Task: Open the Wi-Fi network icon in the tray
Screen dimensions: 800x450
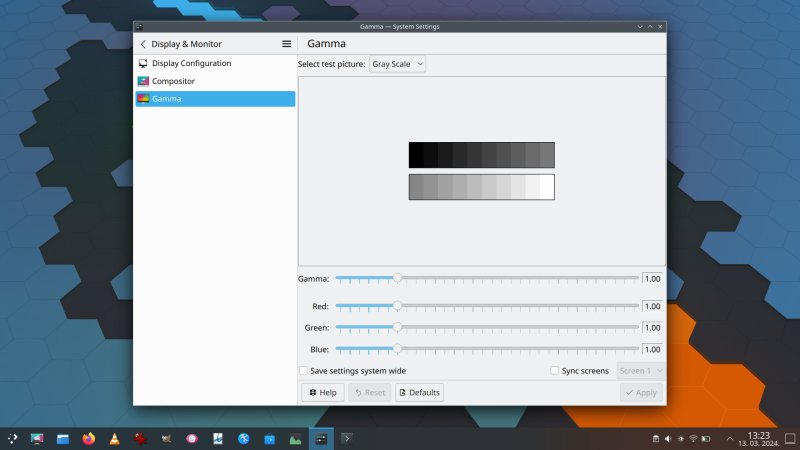Action: (692, 438)
